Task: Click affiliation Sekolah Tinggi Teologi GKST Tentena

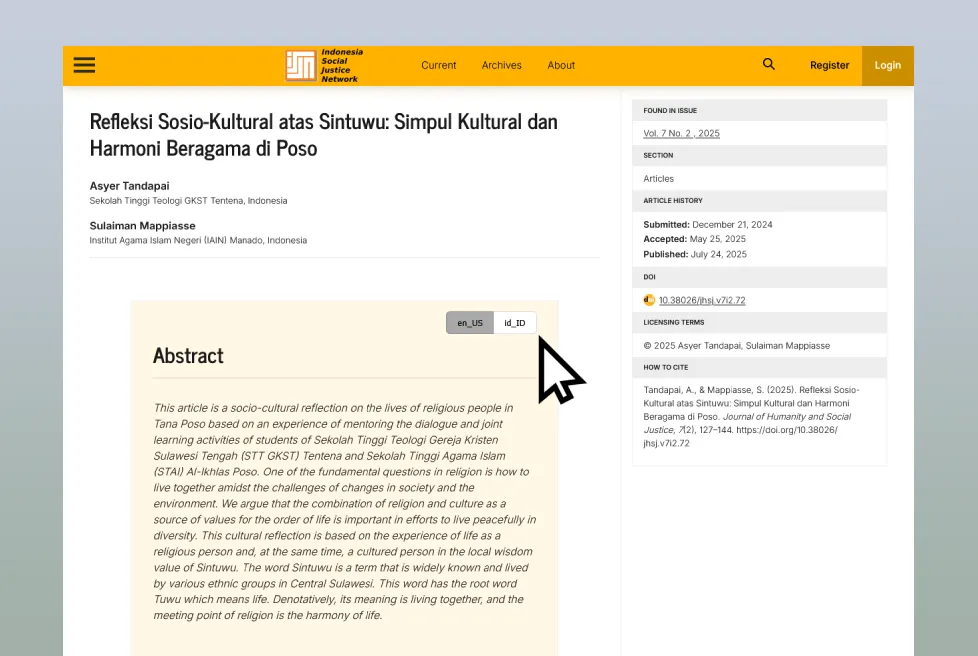Action: pyautogui.click(x=188, y=201)
